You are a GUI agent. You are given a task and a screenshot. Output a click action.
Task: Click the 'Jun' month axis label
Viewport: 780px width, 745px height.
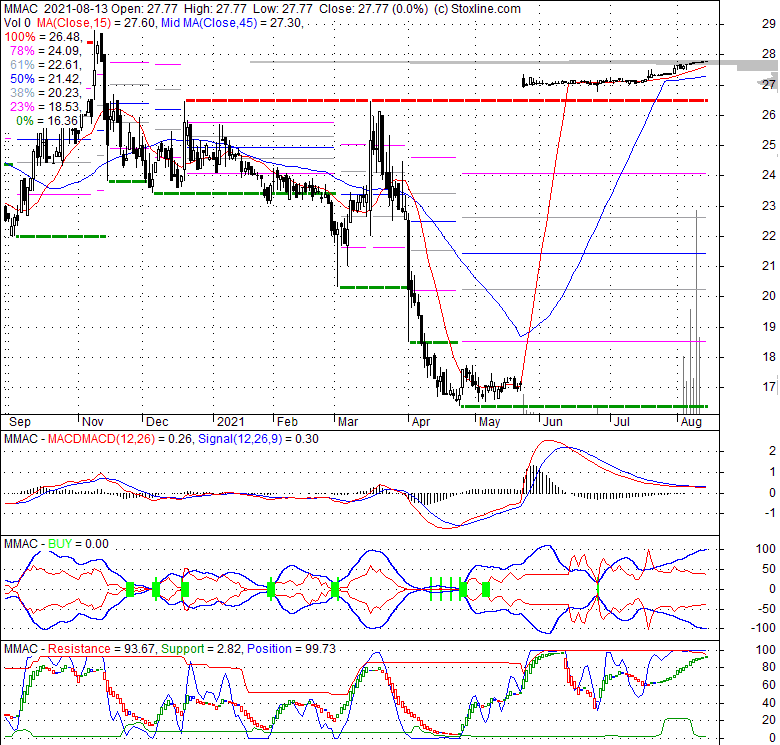click(553, 422)
